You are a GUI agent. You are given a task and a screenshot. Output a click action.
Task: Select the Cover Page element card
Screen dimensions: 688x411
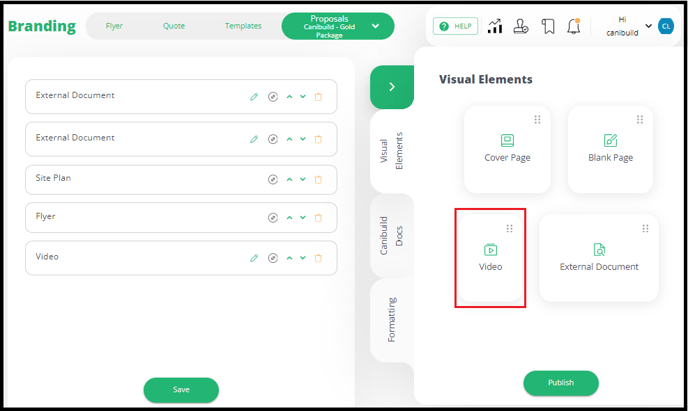[507, 149]
